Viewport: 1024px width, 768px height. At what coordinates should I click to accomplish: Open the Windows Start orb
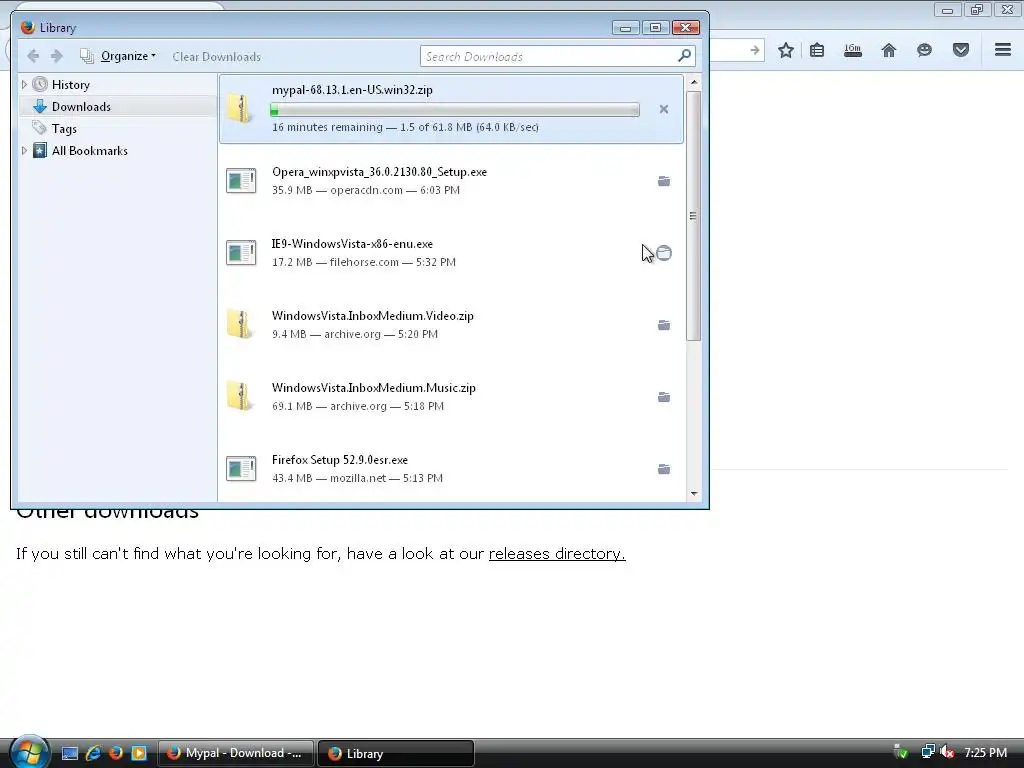tap(28, 752)
